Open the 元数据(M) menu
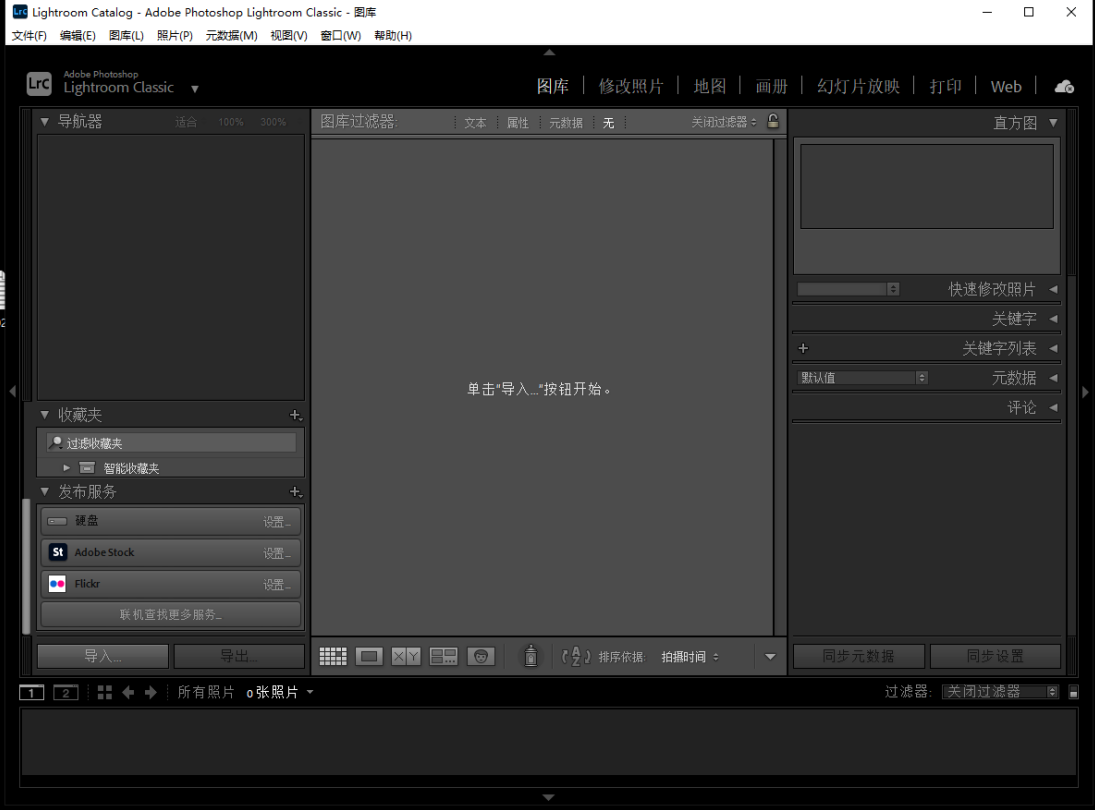The width and height of the screenshot is (1095, 810). coord(231,36)
